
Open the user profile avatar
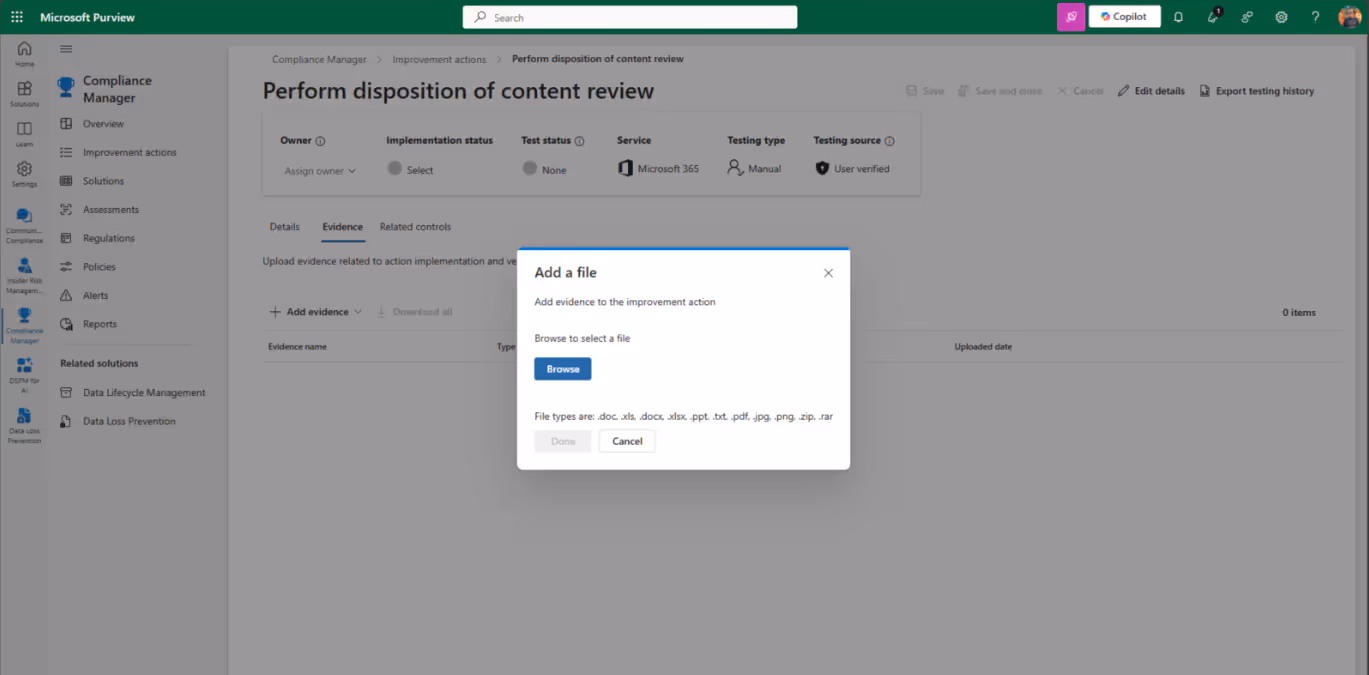[x=1349, y=17]
